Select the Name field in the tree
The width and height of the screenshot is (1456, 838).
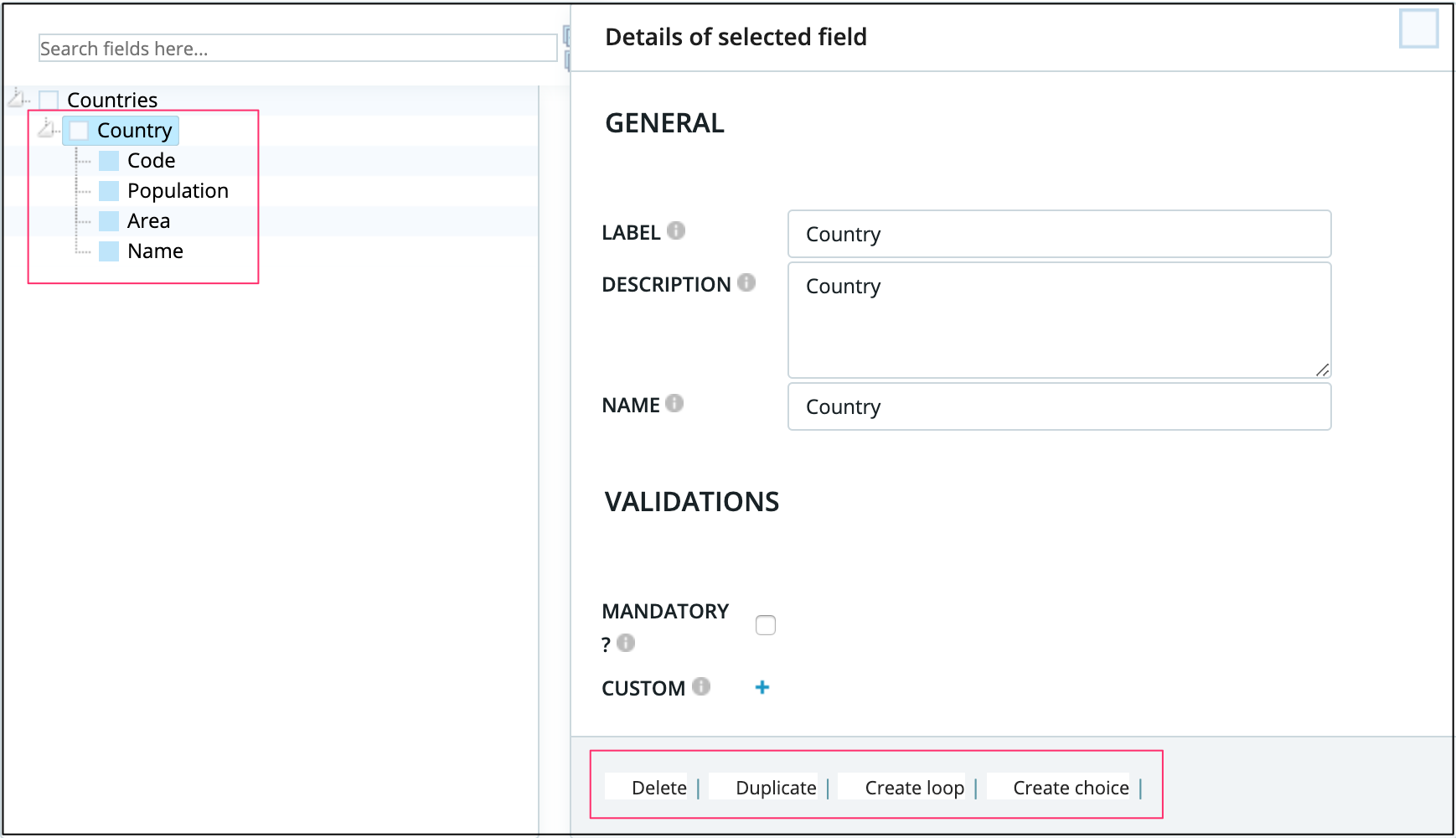point(156,251)
